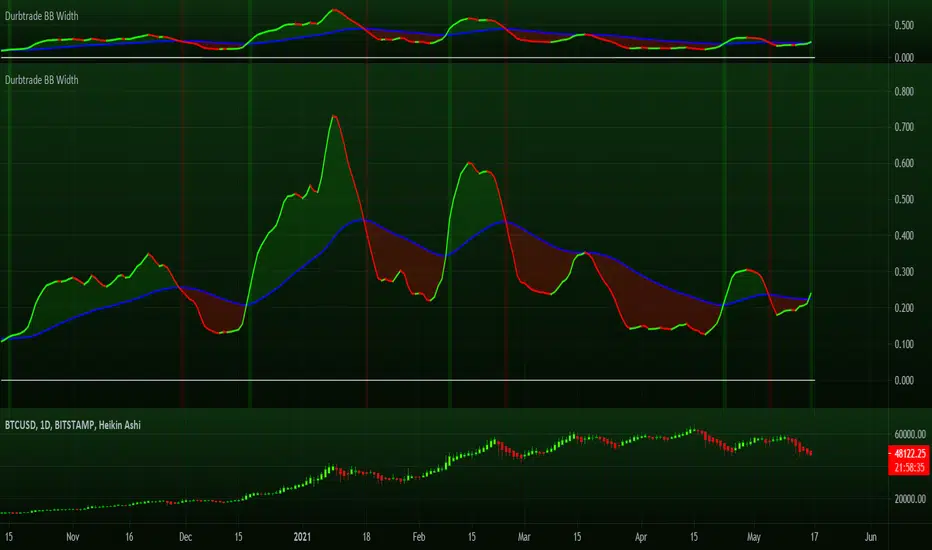
Task: Select the 0.100 mark on the indicator scale
Action: pyautogui.click(x=904, y=345)
